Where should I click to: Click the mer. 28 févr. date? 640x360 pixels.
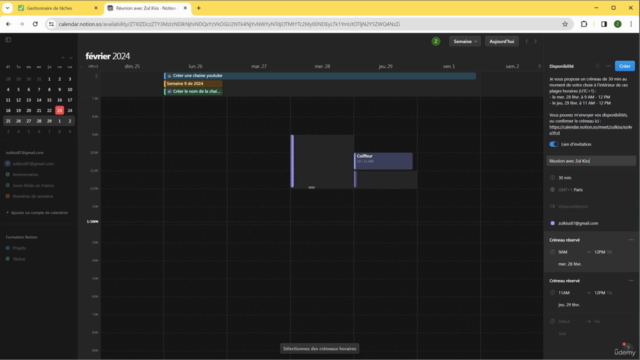(x=570, y=264)
